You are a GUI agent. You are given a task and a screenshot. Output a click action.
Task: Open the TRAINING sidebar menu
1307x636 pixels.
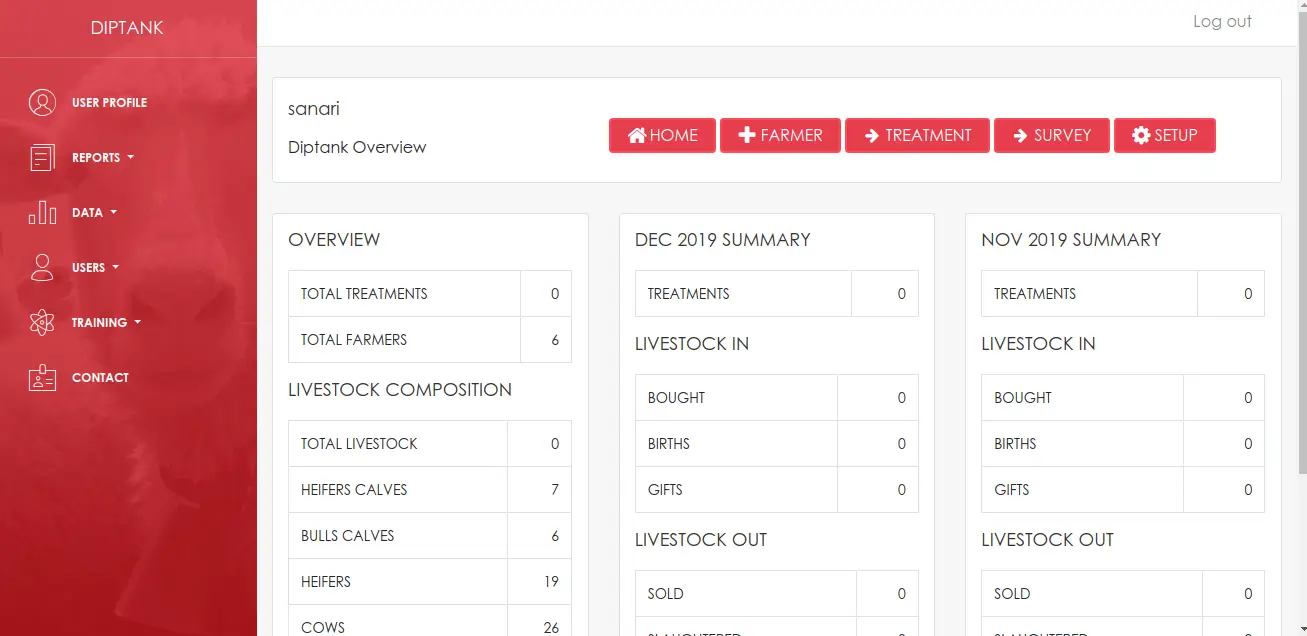tap(99, 323)
